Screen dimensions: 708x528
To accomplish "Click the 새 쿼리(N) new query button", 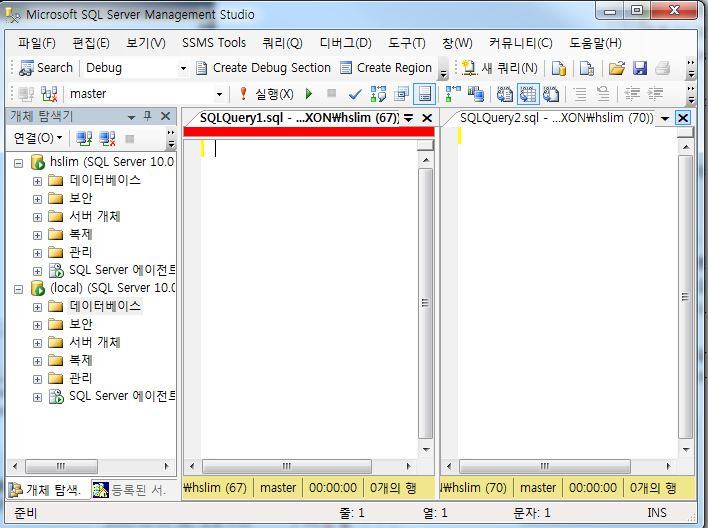I will [499, 68].
